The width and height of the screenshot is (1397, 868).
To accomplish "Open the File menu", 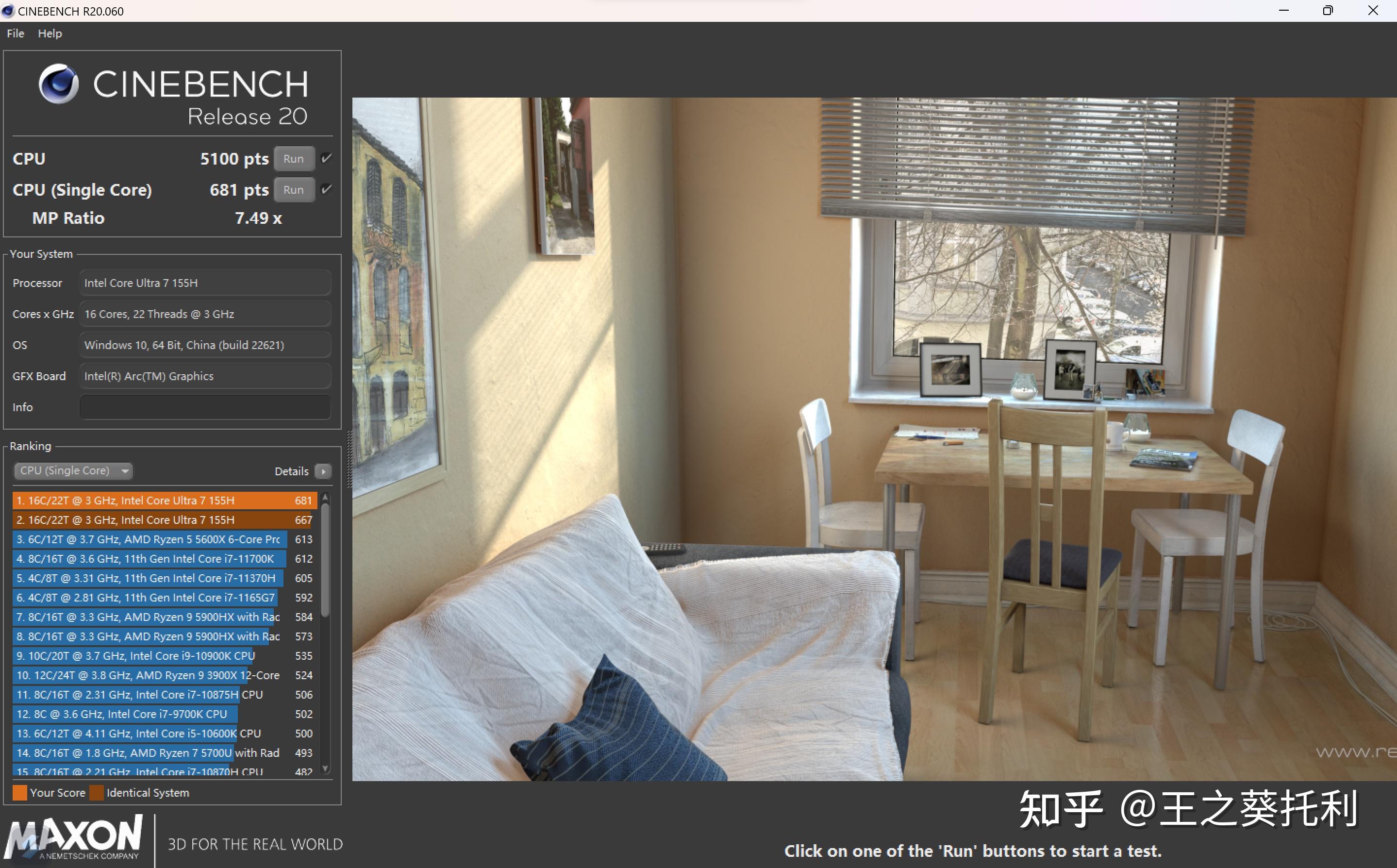I will (x=16, y=33).
